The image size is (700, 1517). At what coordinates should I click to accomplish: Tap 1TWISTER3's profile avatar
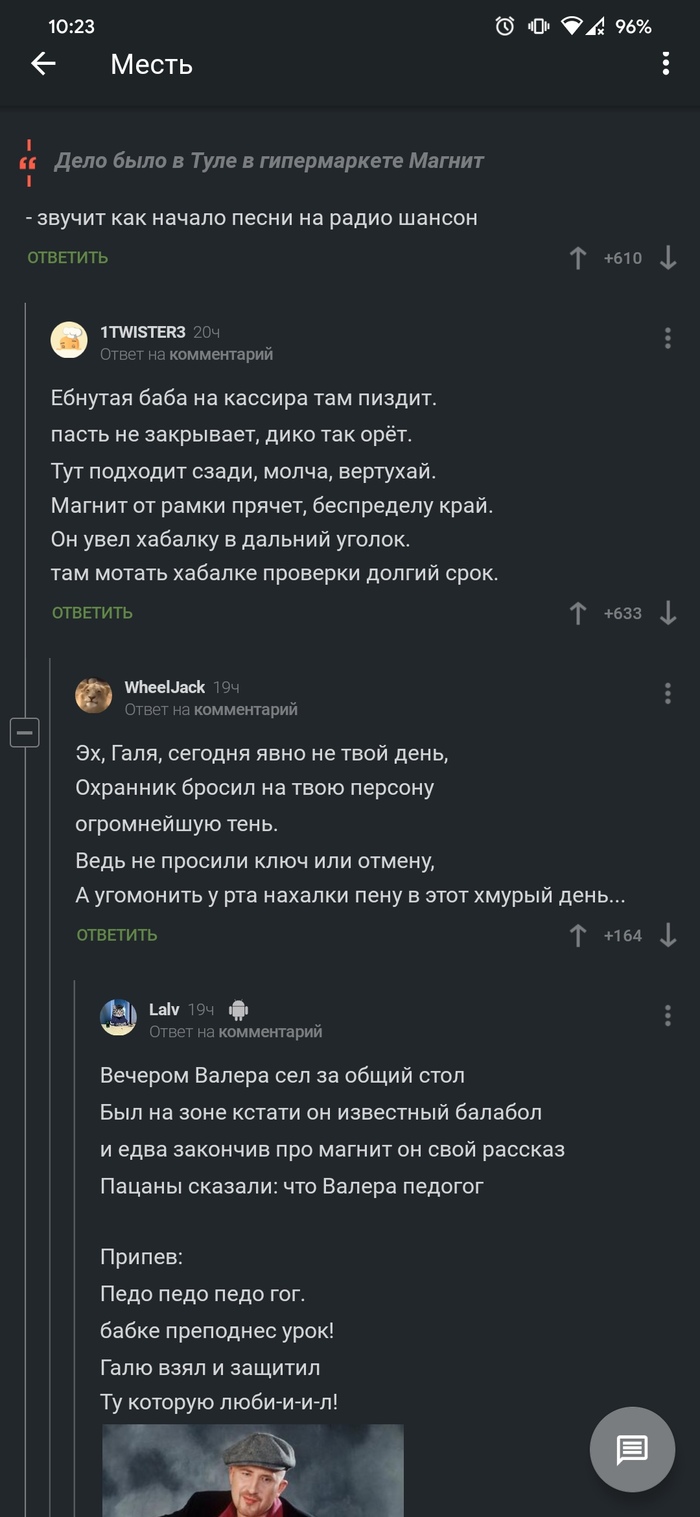[x=70, y=340]
